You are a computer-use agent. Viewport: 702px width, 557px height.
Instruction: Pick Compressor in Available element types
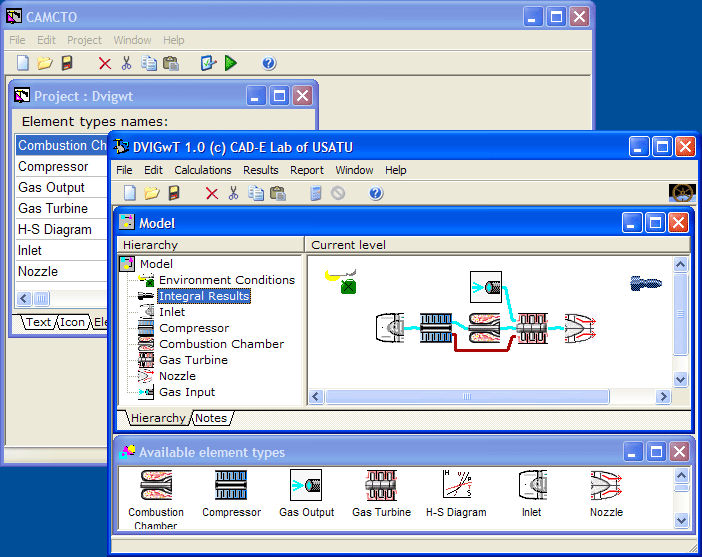click(231, 485)
